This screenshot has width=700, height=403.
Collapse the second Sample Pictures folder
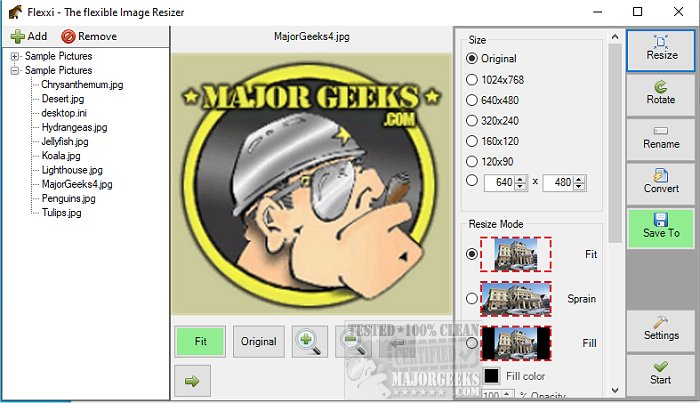(15, 71)
